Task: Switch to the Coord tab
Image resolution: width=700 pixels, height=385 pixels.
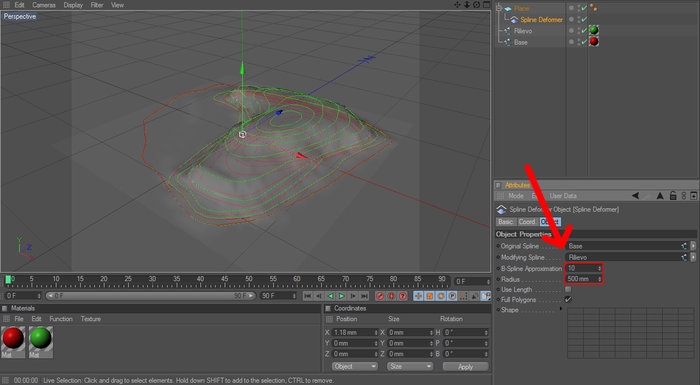Action: click(527, 222)
